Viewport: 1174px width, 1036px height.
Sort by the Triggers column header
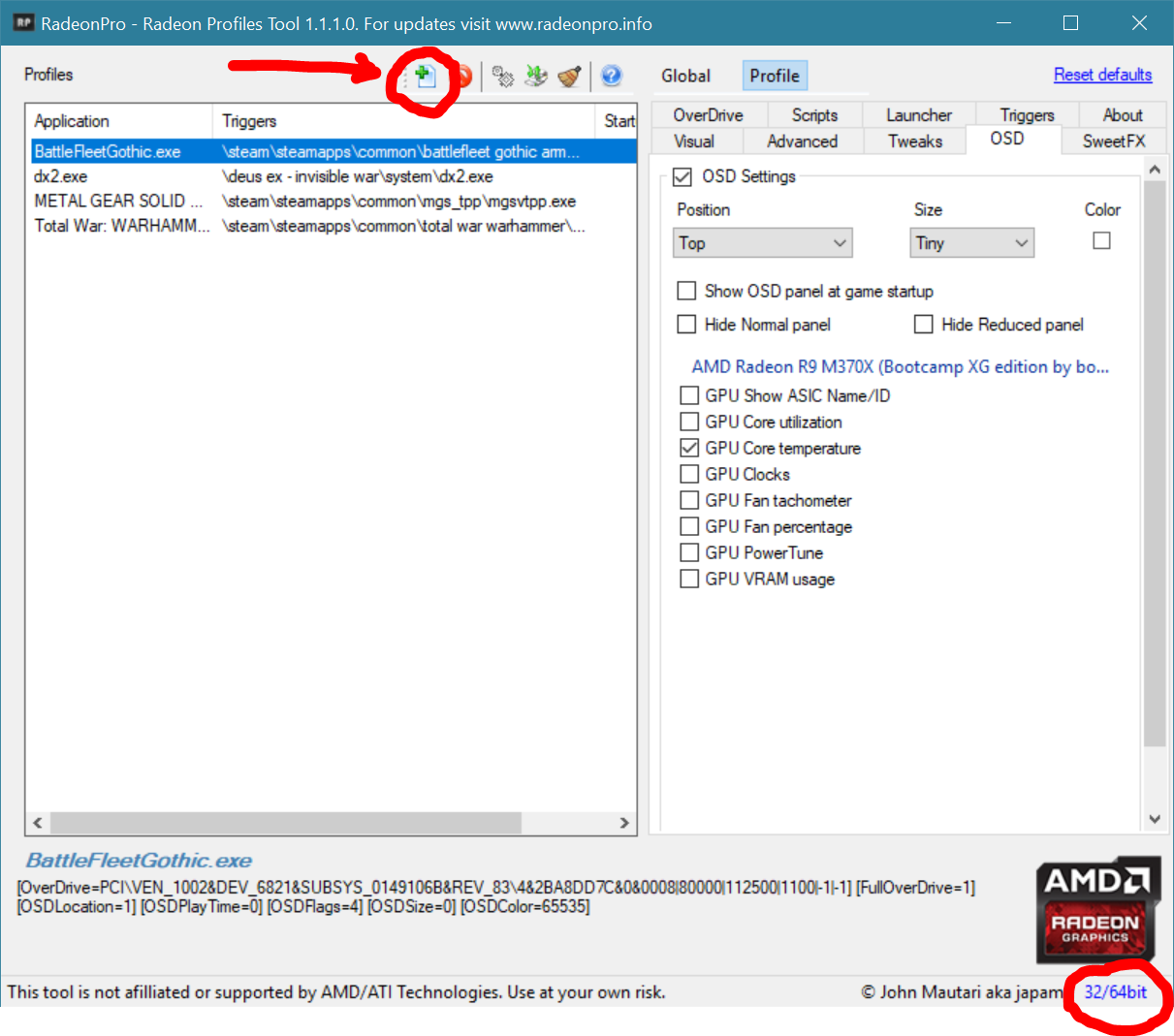pos(403,121)
